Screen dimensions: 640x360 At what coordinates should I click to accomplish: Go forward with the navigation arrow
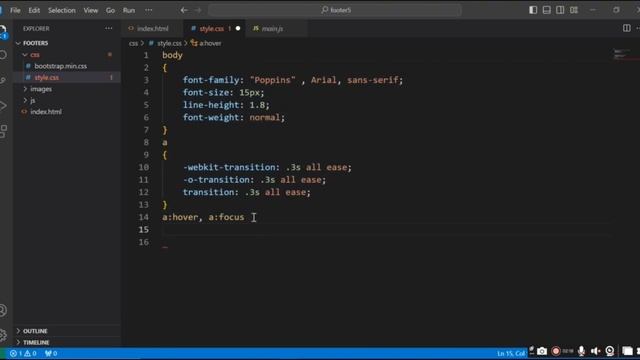pyautogui.click(x=198, y=10)
